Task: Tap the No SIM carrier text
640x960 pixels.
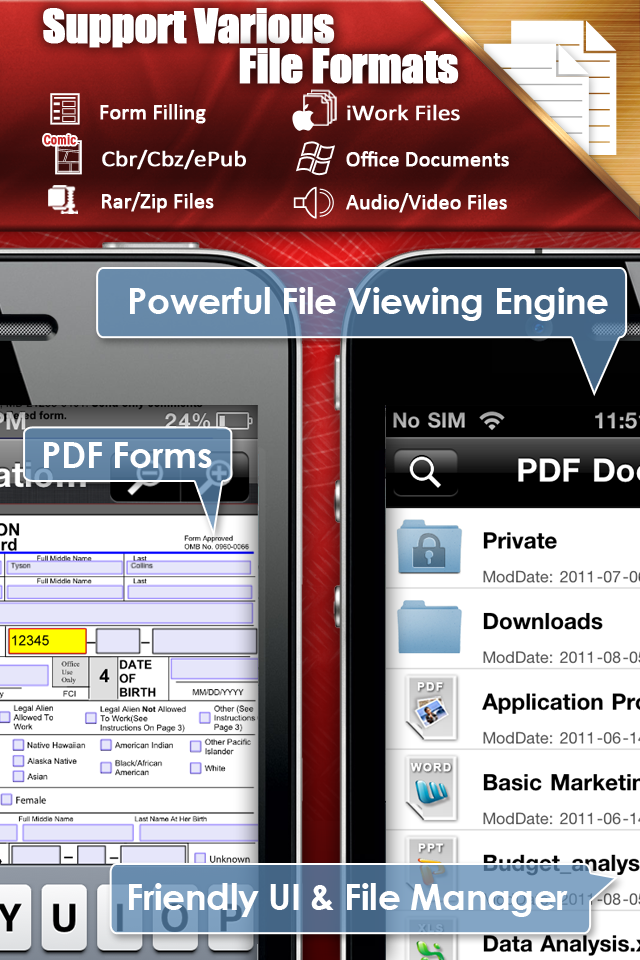Action: pyautogui.click(x=429, y=421)
